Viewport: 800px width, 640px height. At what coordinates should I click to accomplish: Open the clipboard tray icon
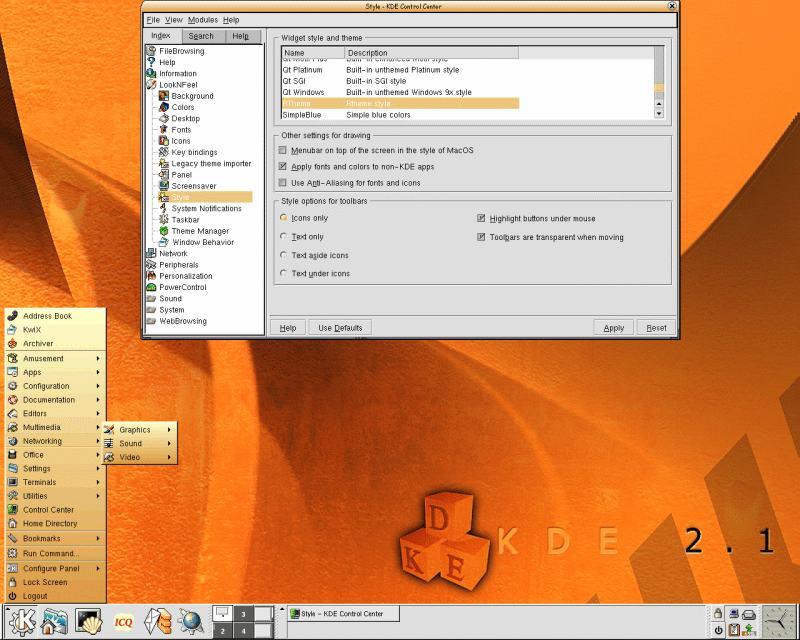coord(734,630)
